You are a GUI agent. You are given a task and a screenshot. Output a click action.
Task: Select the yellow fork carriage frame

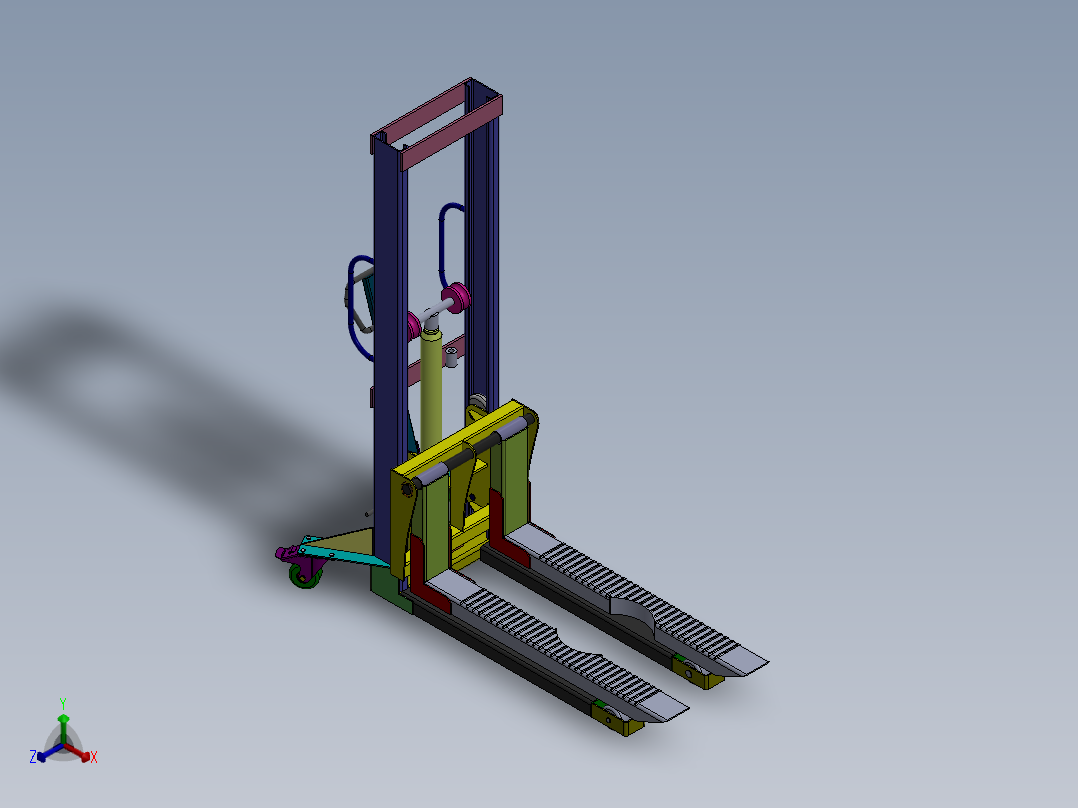pyautogui.click(x=465, y=492)
